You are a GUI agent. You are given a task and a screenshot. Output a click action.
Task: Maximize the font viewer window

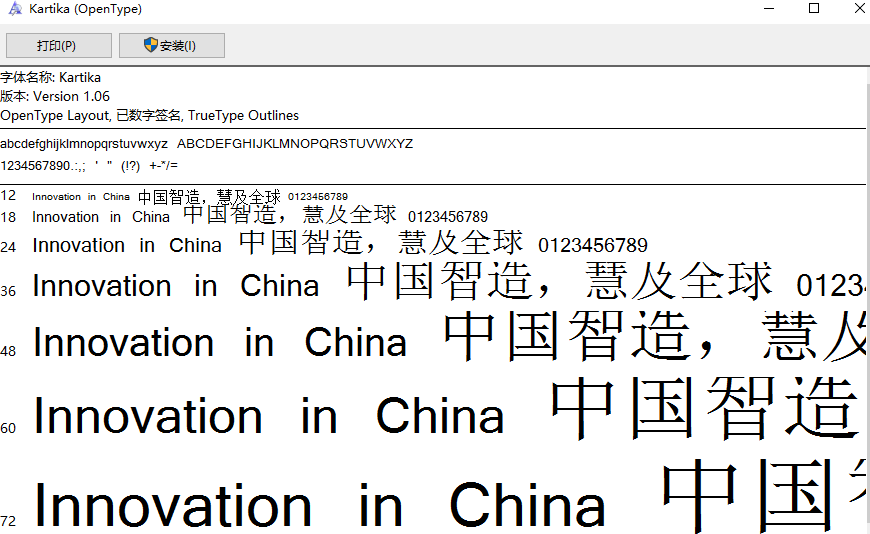coord(814,9)
